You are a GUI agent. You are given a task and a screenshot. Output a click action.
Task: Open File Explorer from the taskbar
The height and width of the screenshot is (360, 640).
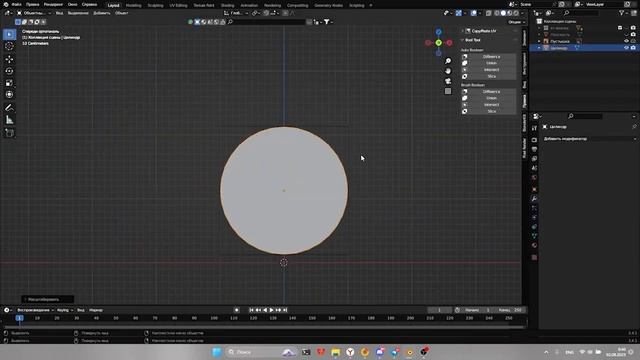336,352
